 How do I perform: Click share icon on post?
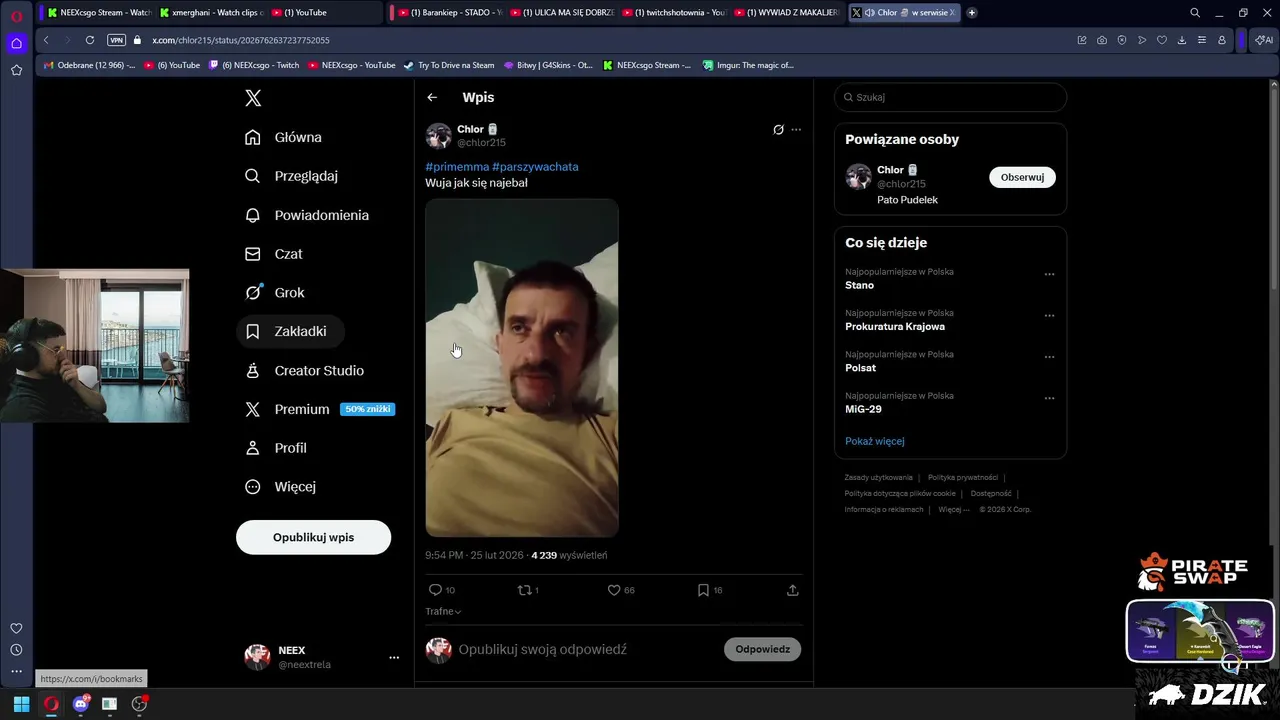[793, 590]
